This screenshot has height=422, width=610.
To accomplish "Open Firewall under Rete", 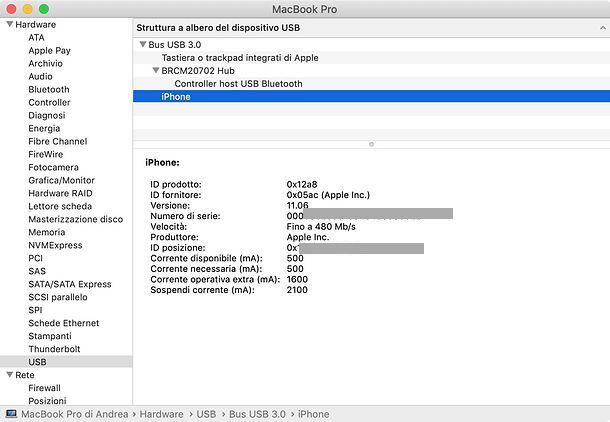I will coord(44,388).
